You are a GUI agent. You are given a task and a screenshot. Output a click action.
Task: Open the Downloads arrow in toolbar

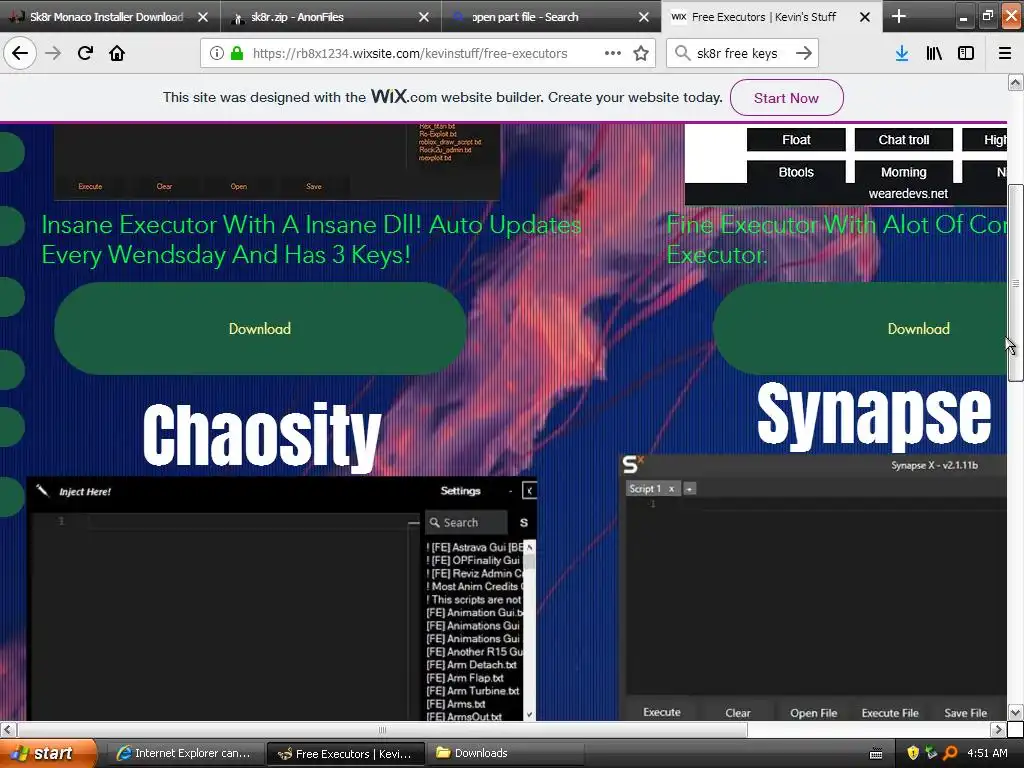[902, 53]
